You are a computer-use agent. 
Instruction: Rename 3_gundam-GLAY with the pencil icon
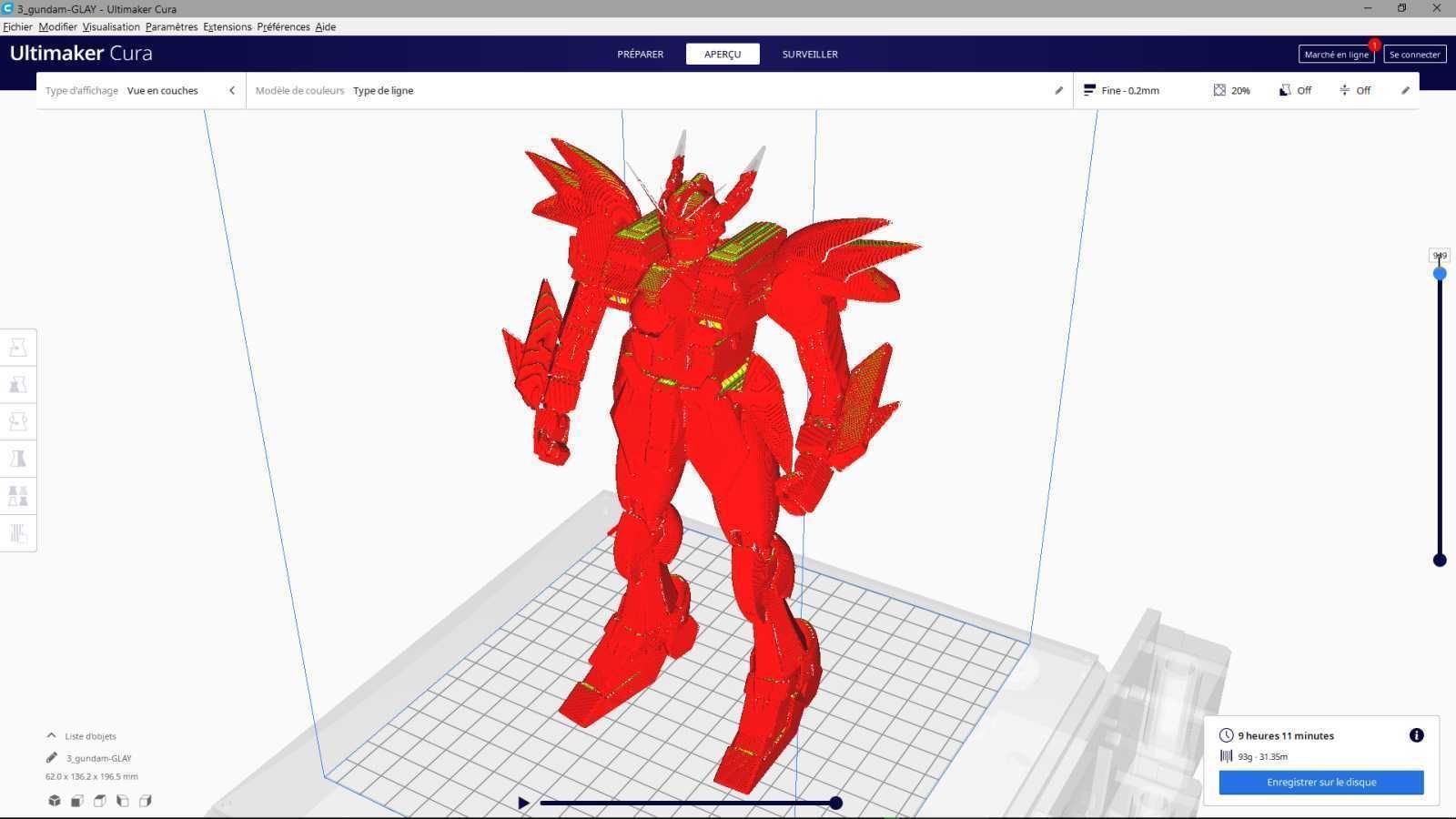(x=52, y=757)
